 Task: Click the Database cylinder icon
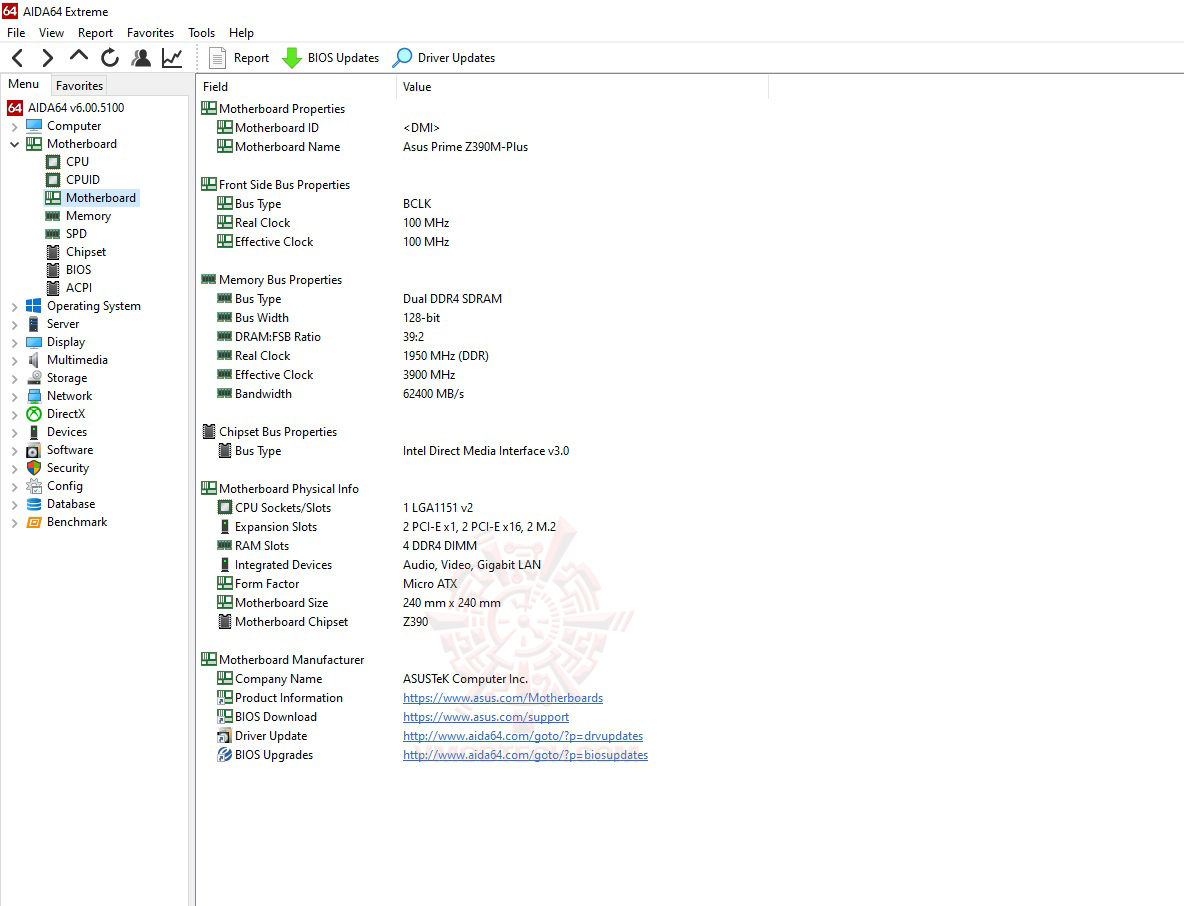[34, 504]
